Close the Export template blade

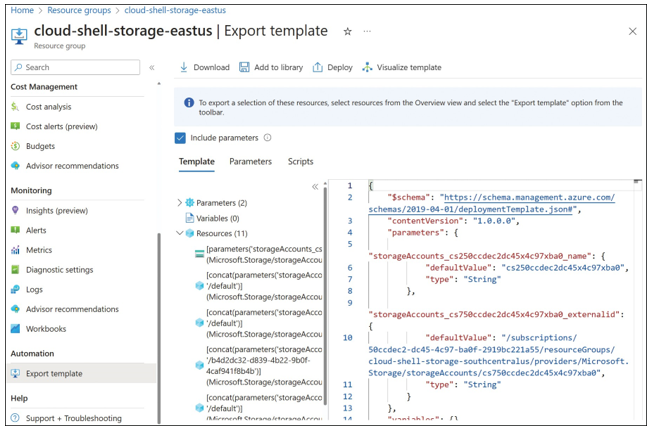(632, 31)
